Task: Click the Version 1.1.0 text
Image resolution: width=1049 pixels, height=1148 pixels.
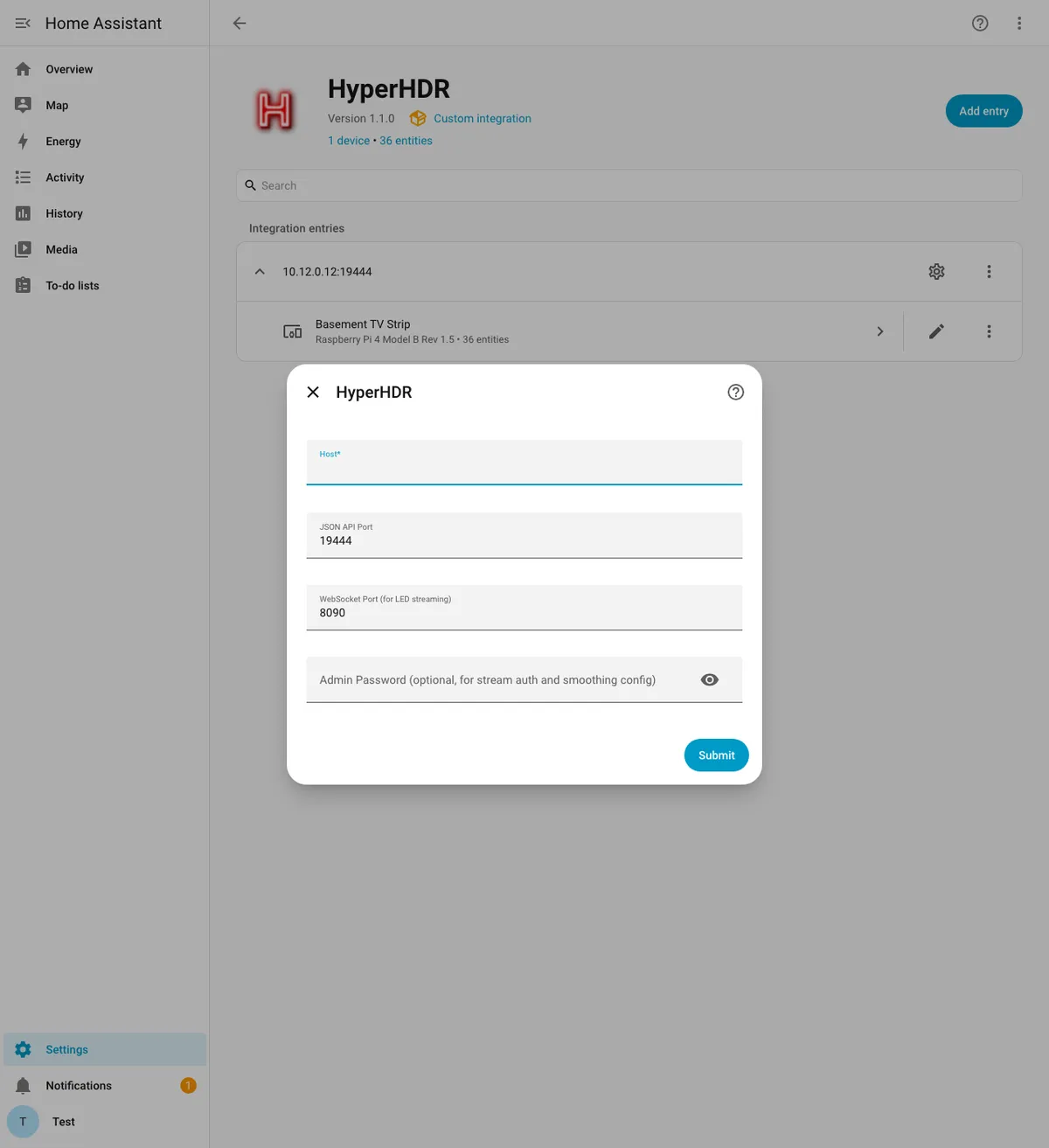Action: coord(361,118)
